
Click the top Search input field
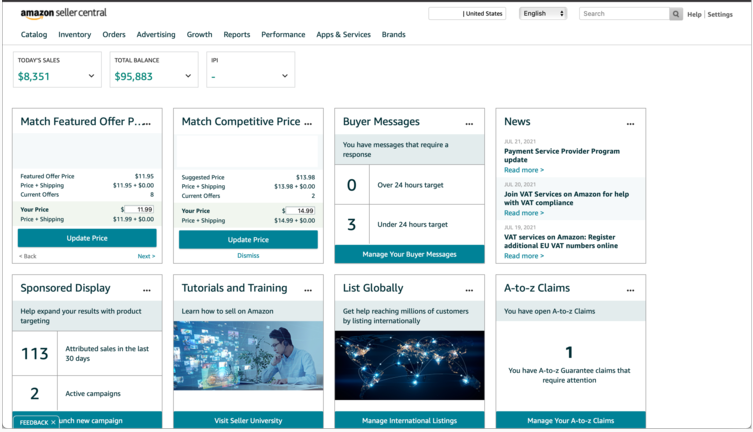(x=624, y=14)
